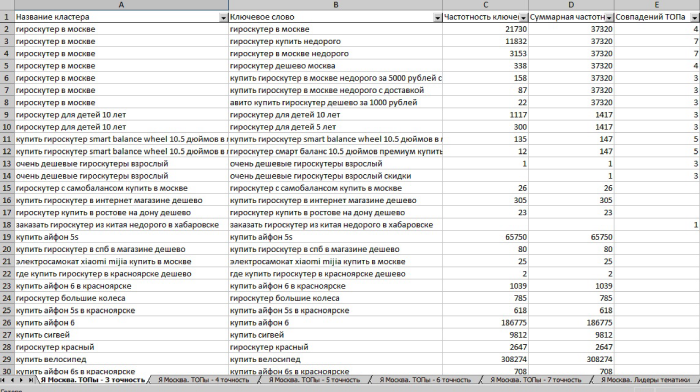Select column C header
Viewport: 700px width, 392px height.
point(485,5)
